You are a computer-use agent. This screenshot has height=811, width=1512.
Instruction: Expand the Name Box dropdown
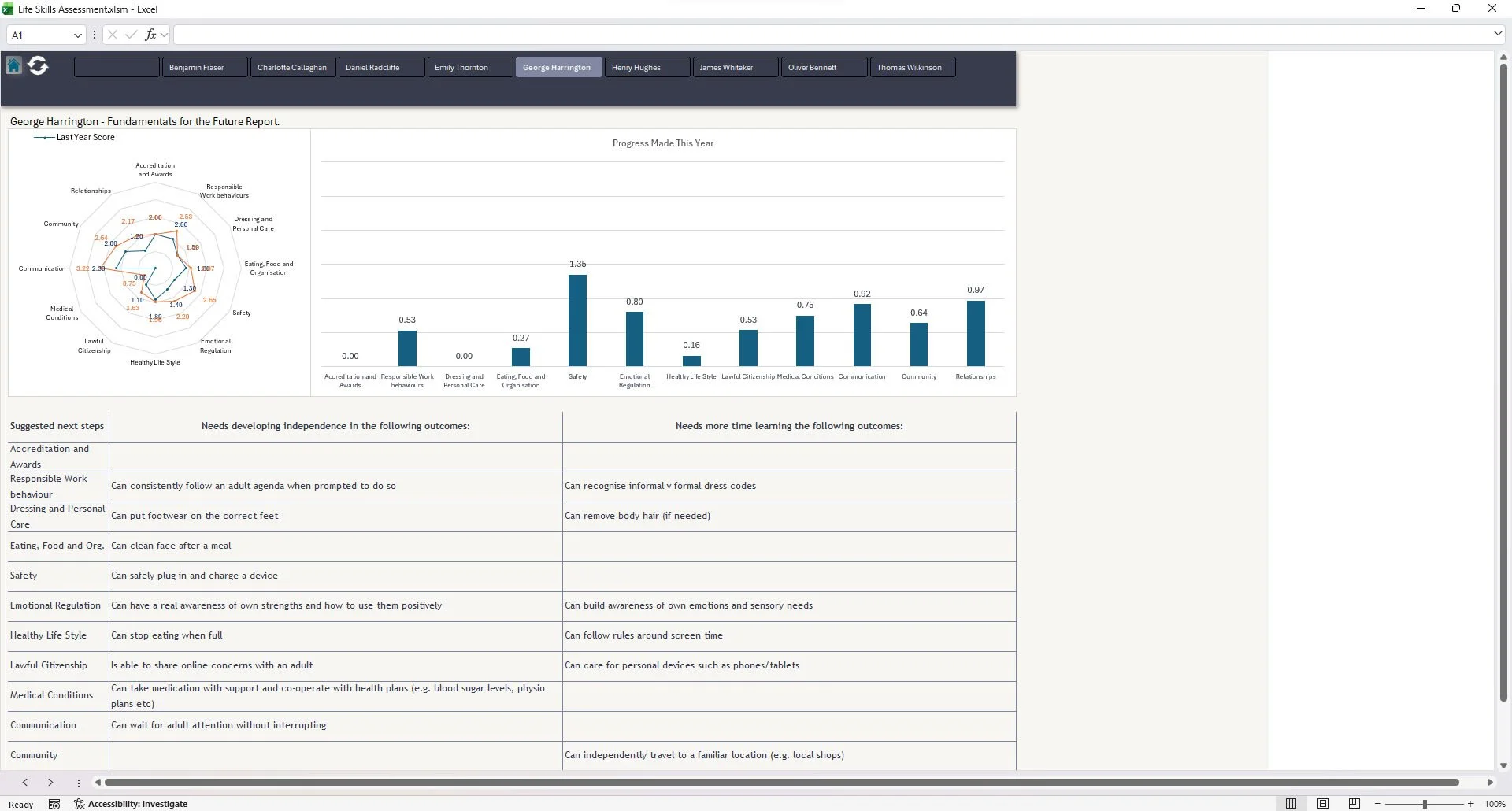(x=77, y=35)
